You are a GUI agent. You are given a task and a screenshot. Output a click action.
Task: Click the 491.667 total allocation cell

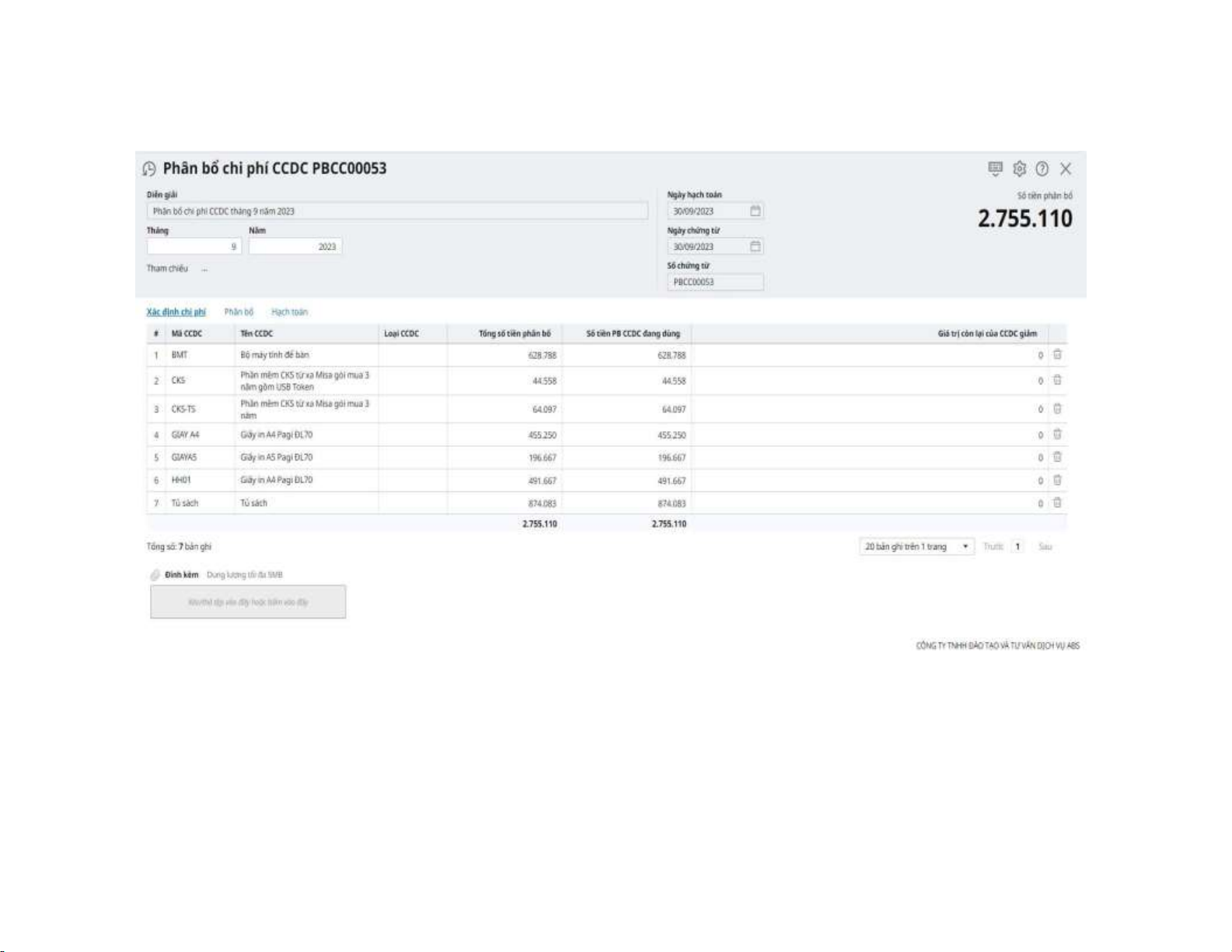tap(504, 480)
